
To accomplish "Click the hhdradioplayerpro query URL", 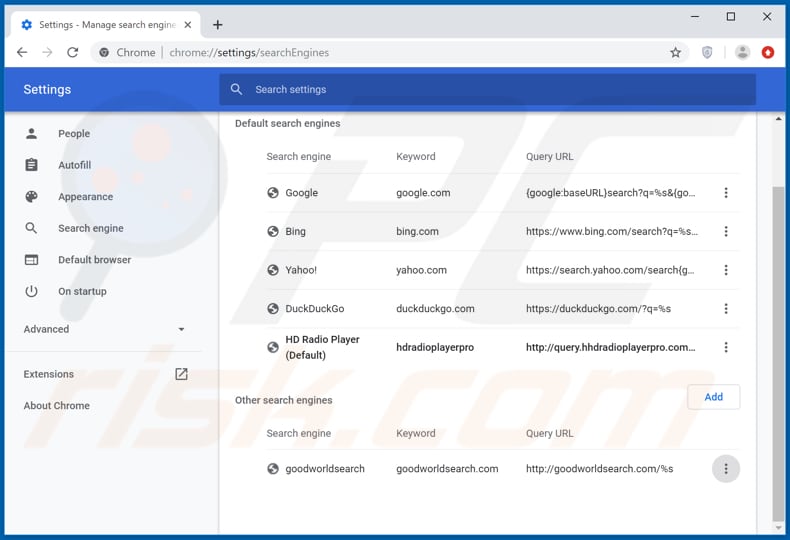I will tap(611, 347).
